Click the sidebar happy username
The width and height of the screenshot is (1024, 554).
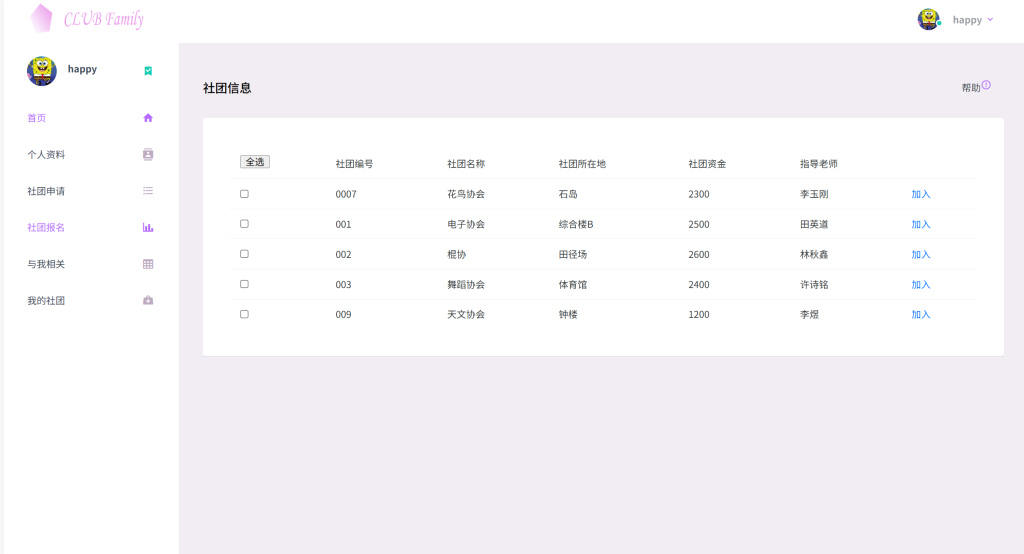[82, 69]
